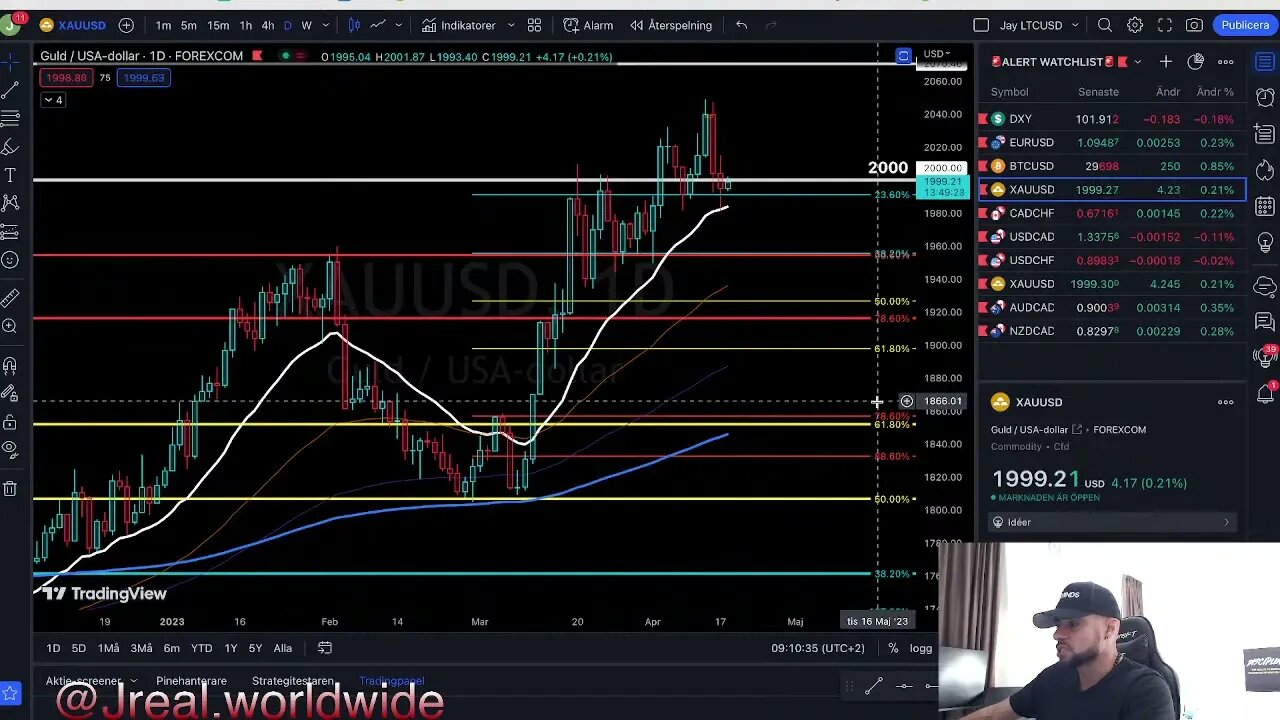Set the YTD date range
This screenshot has width=1280, height=720.
[x=201, y=648]
